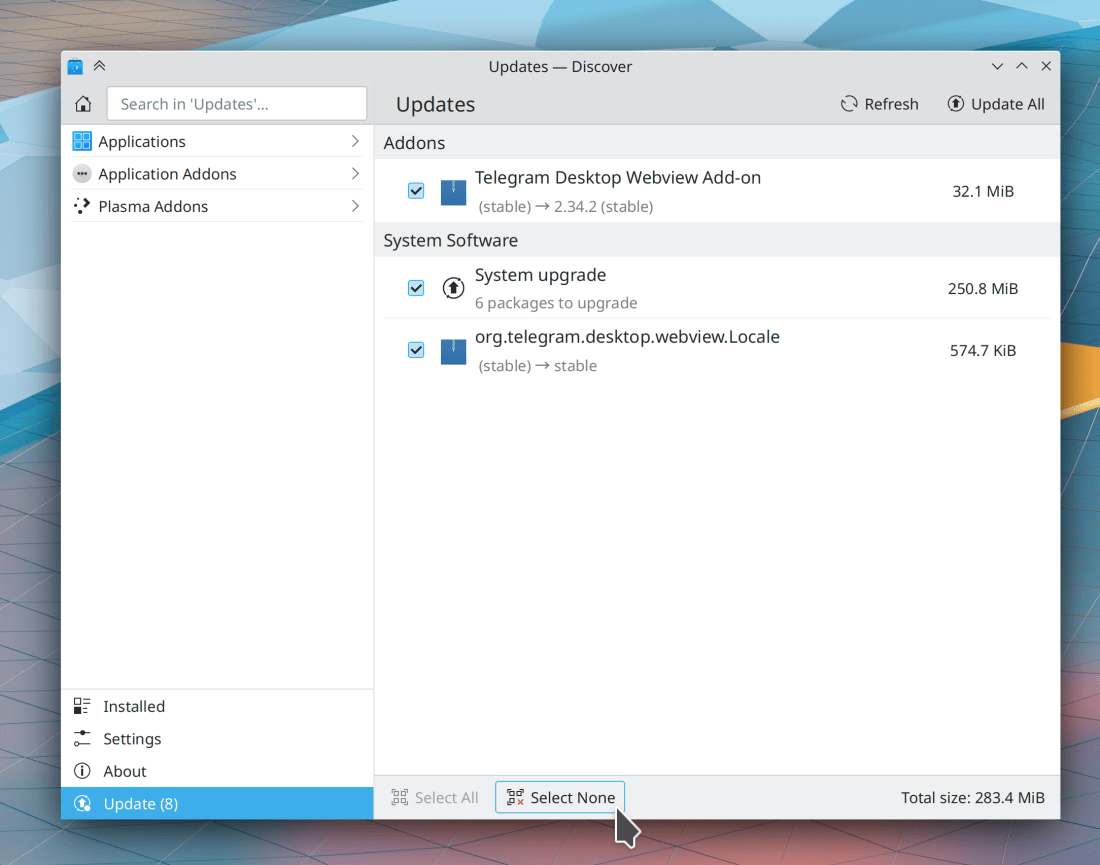Click the home icon button
Viewport: 1100px width, 865px height.
point(84,104)
